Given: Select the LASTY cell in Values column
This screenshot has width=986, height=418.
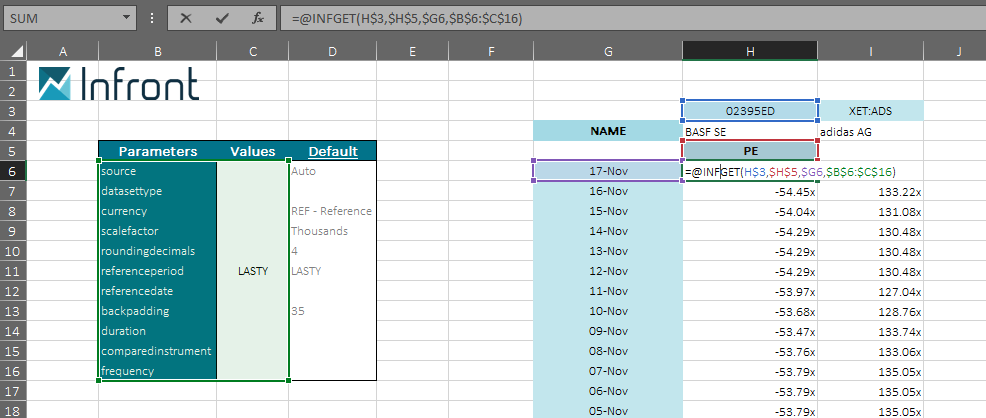Looking at the screenshot, I should click(252, 271).
